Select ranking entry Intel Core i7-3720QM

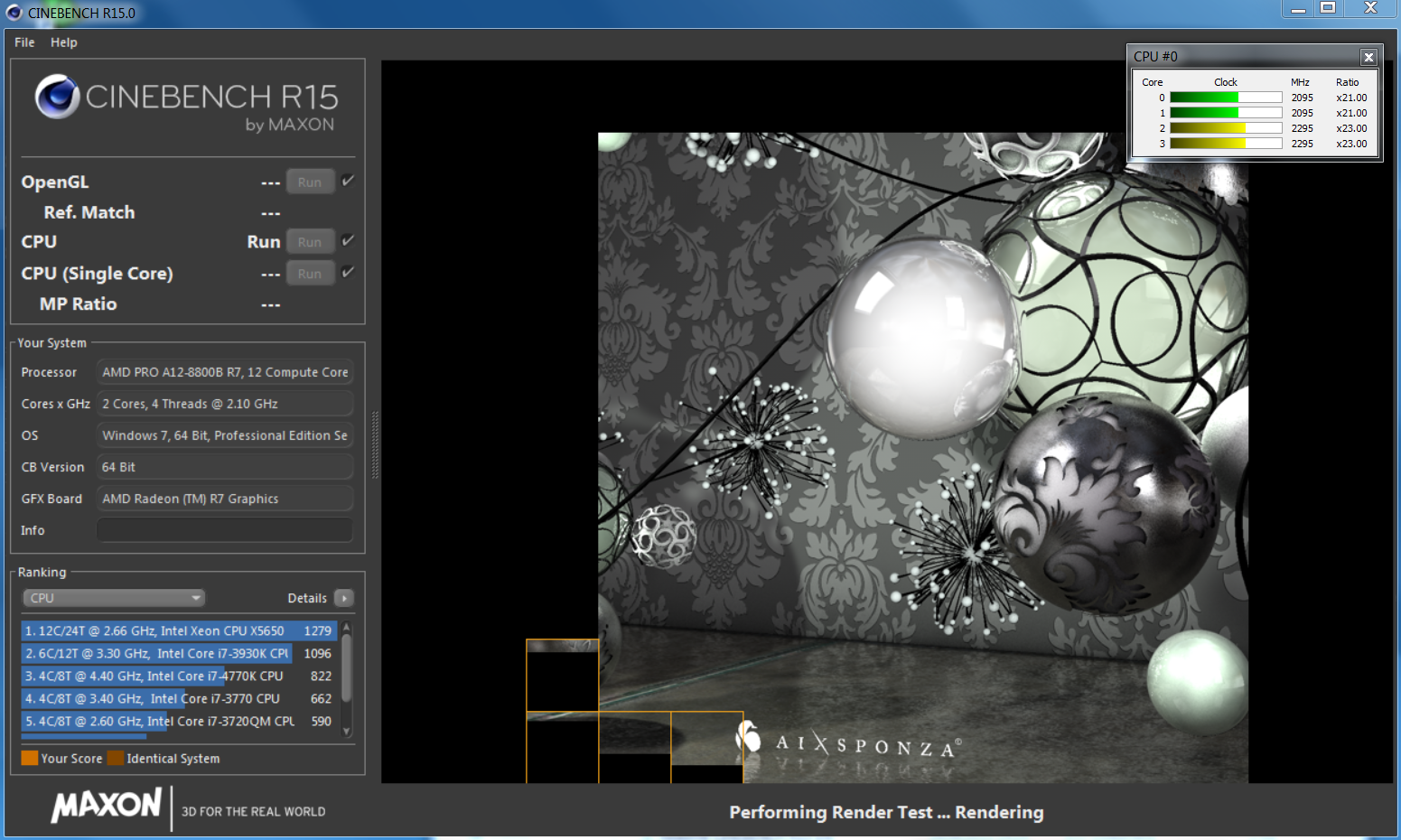point(179,721)
